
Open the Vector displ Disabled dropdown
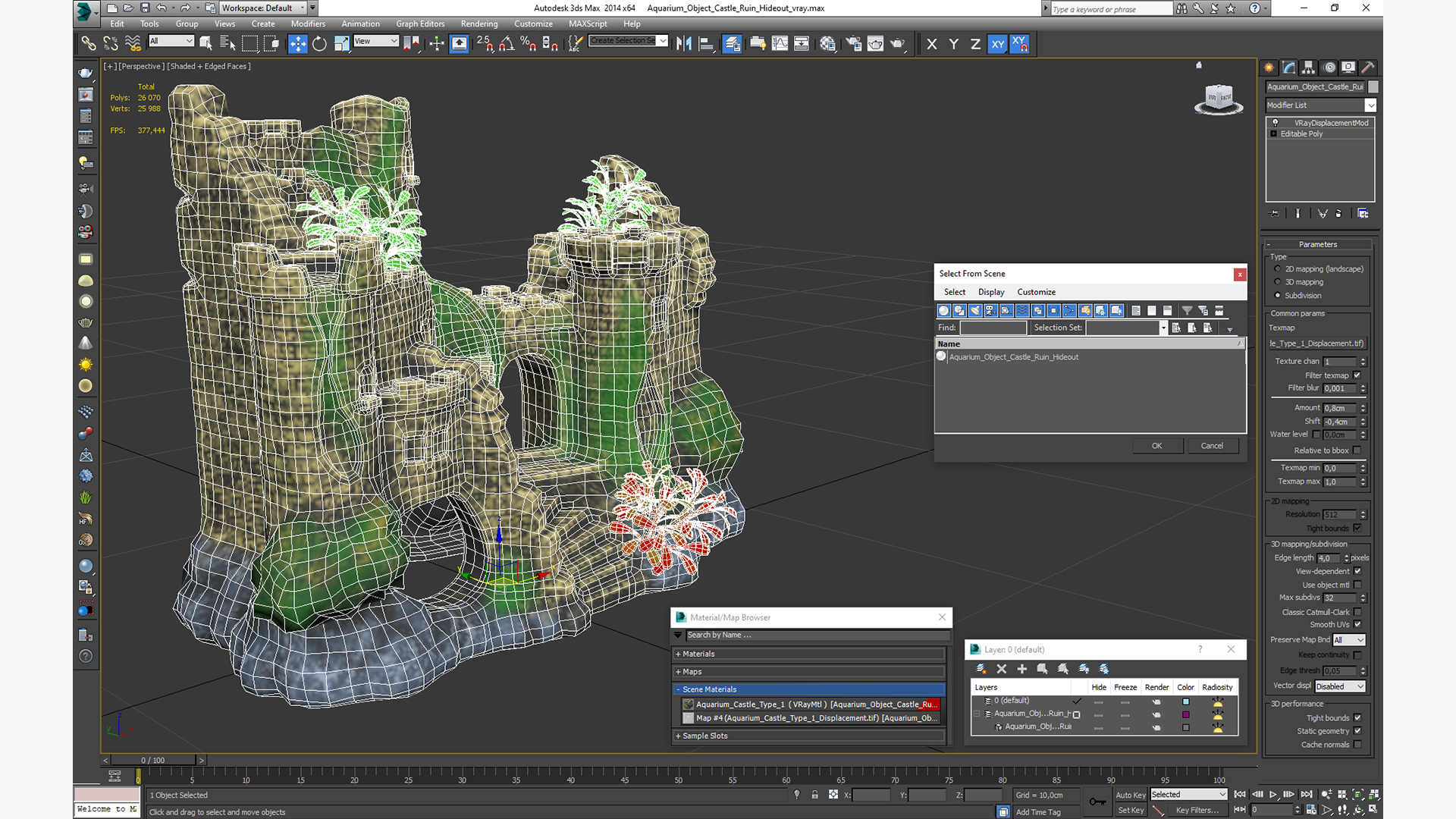[1340, 686]
